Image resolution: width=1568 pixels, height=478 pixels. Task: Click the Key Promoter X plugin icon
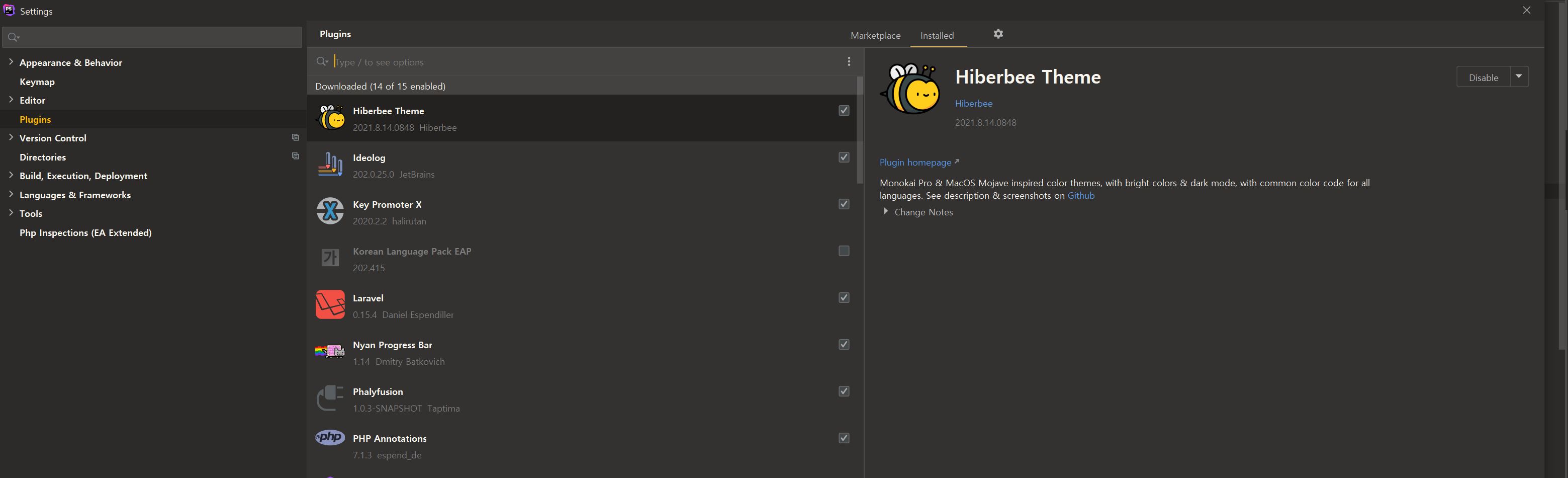coord(330,211)
